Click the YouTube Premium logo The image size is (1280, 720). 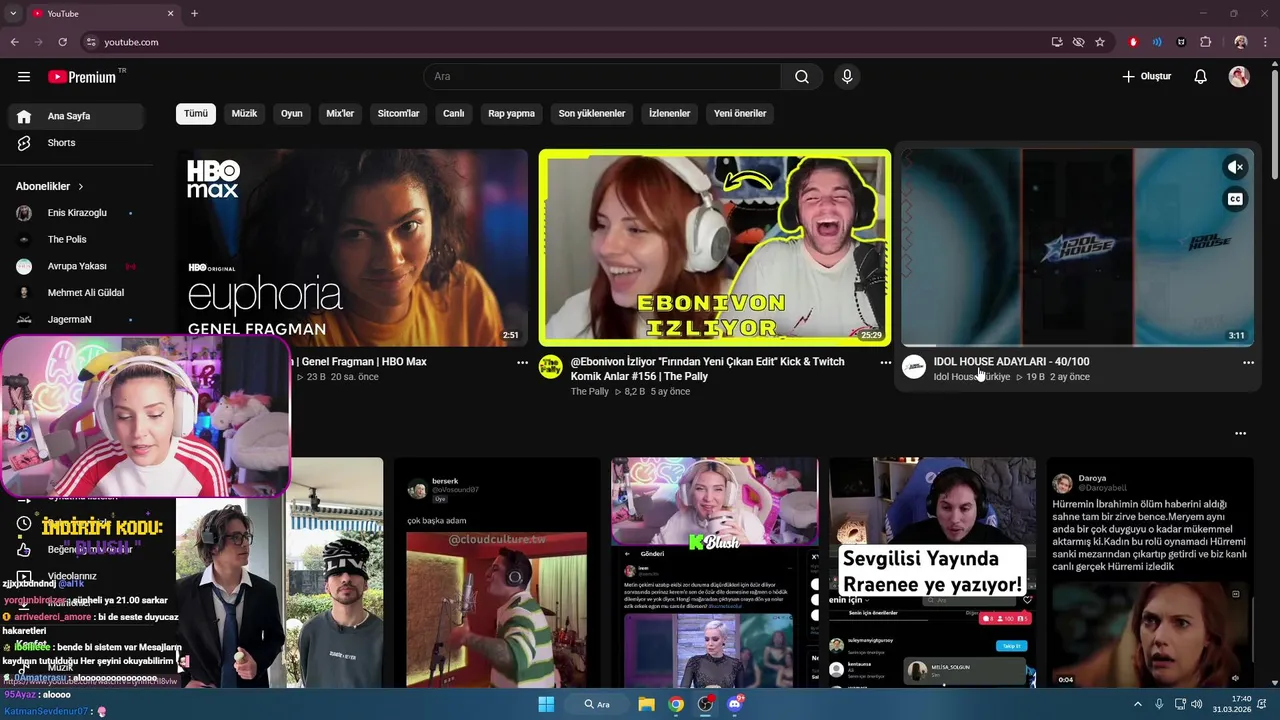point(82,77)
